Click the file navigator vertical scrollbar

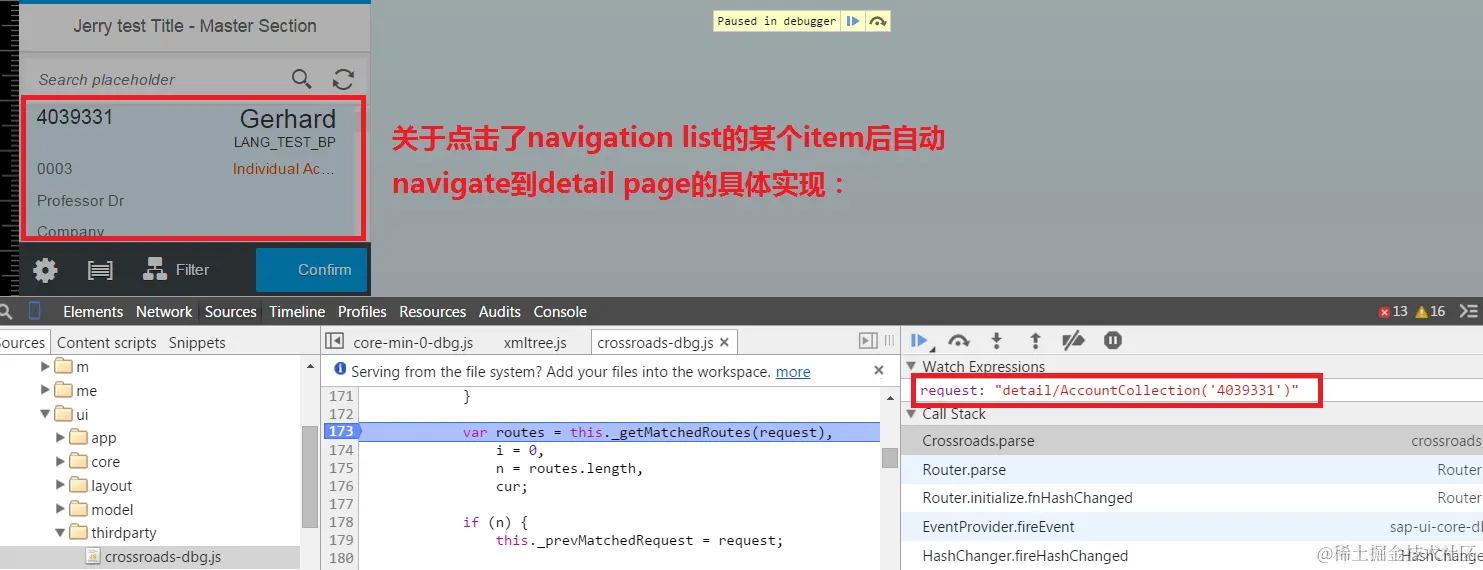pyautogui.click(x=309, y=475)
